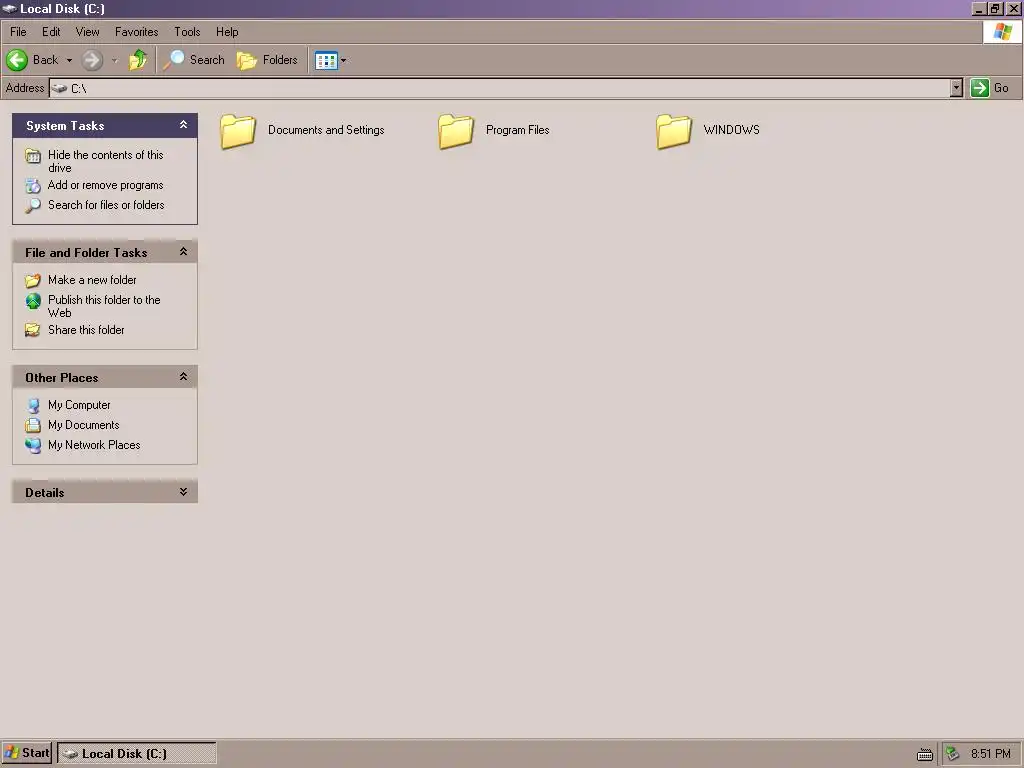Open the Tools menu
1024x768 pixels.
coord(187,32)
